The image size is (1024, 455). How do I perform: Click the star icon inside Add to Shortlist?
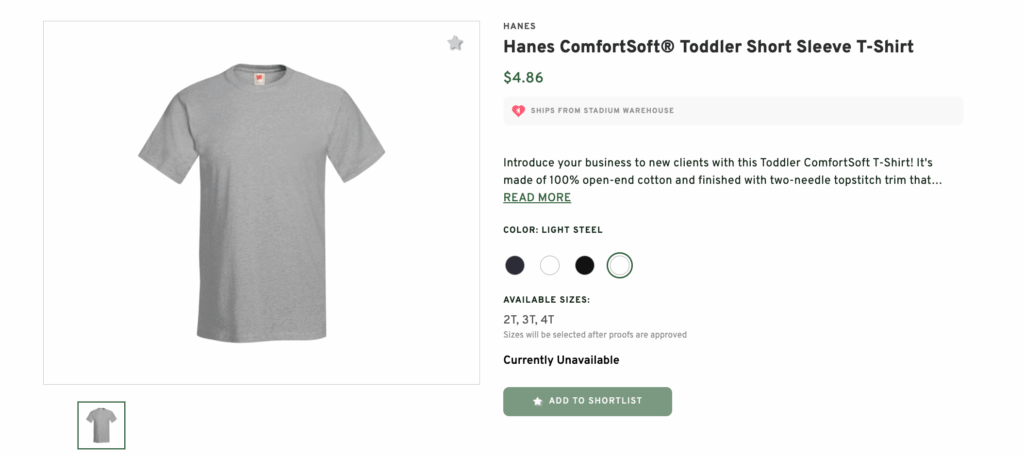pyautogui.click(x=538, y=401)
